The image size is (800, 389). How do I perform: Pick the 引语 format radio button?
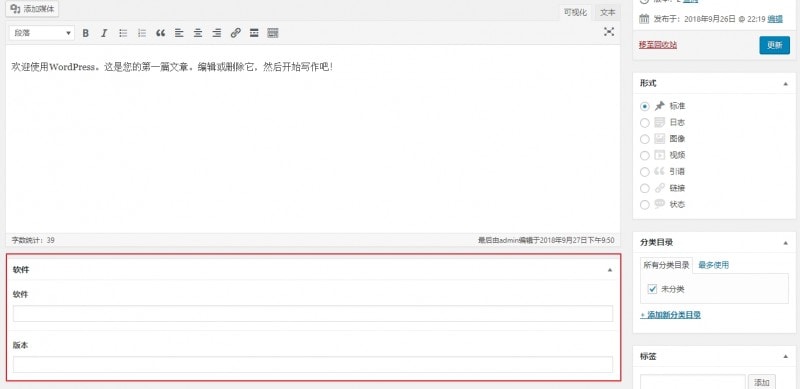point(645,172)
